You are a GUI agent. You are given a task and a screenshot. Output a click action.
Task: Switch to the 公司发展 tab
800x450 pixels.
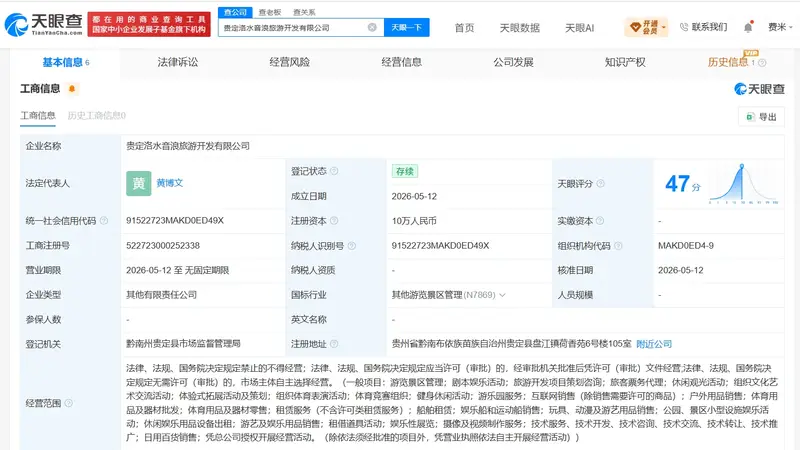point(513,62)
